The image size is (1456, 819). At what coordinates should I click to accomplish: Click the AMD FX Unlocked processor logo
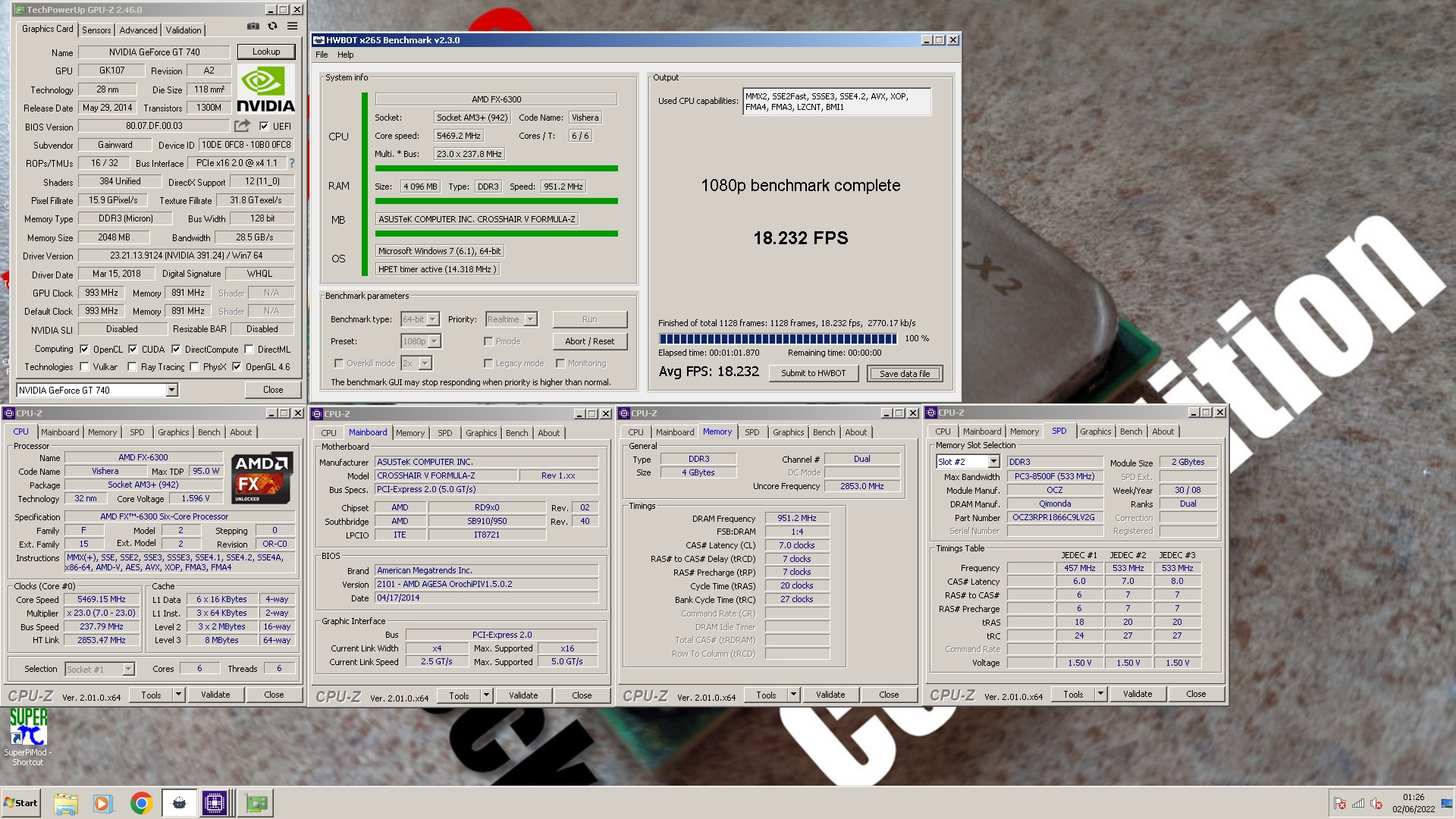[x=262, y=479]
